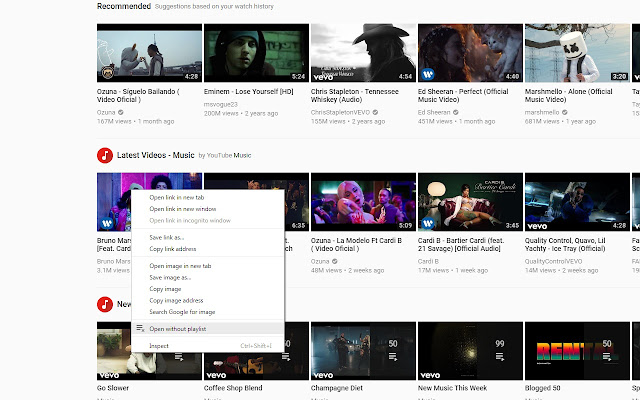Open the marshmello channel link

tap(542, 112)
